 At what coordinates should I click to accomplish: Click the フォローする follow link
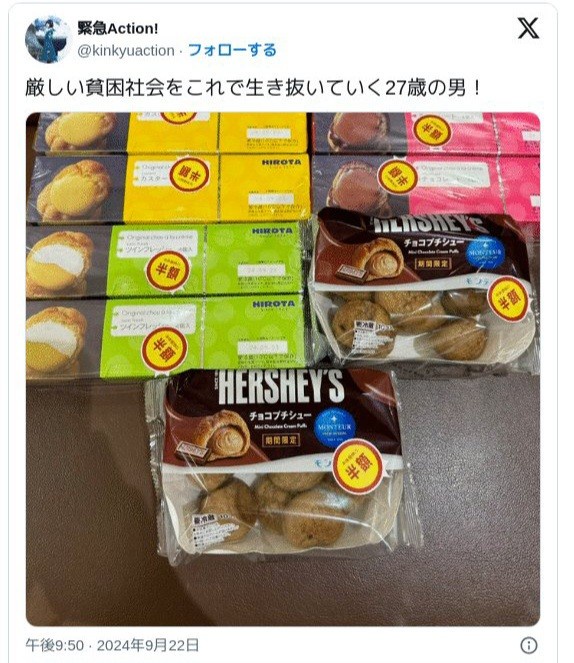coord(232,50)
